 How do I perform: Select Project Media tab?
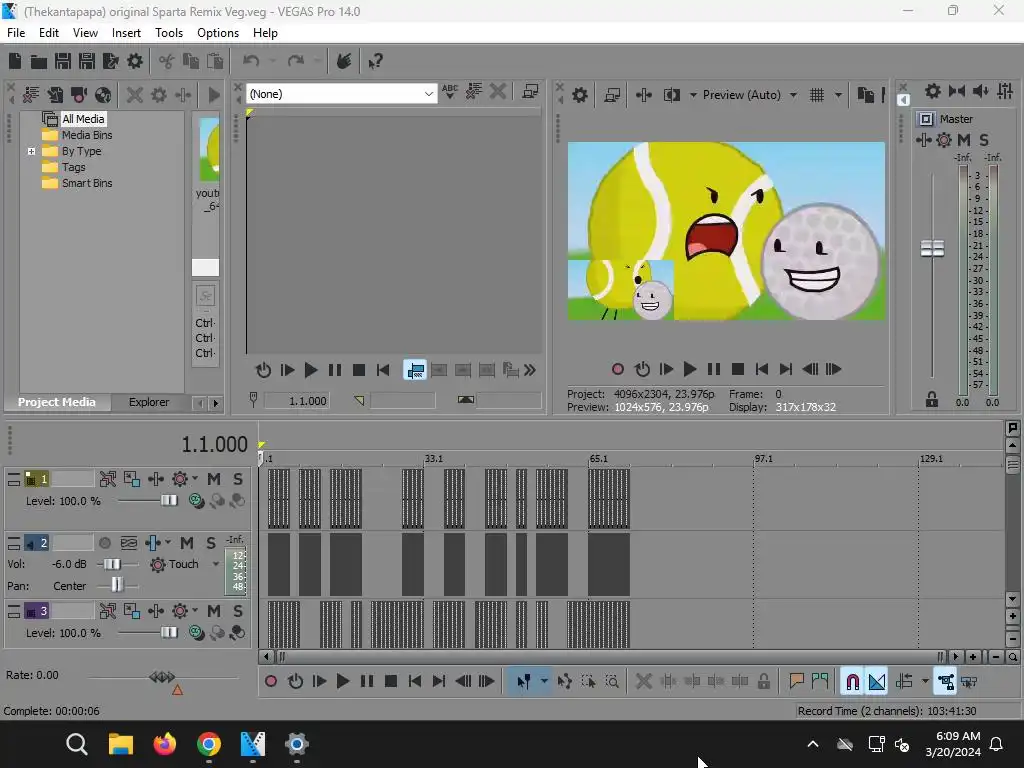[56, 402]
